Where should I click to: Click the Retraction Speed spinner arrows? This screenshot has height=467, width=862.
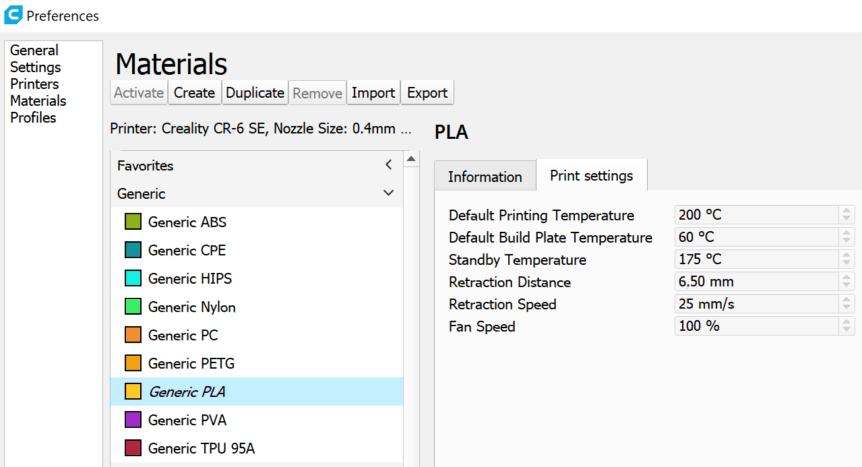pos(847,304)
